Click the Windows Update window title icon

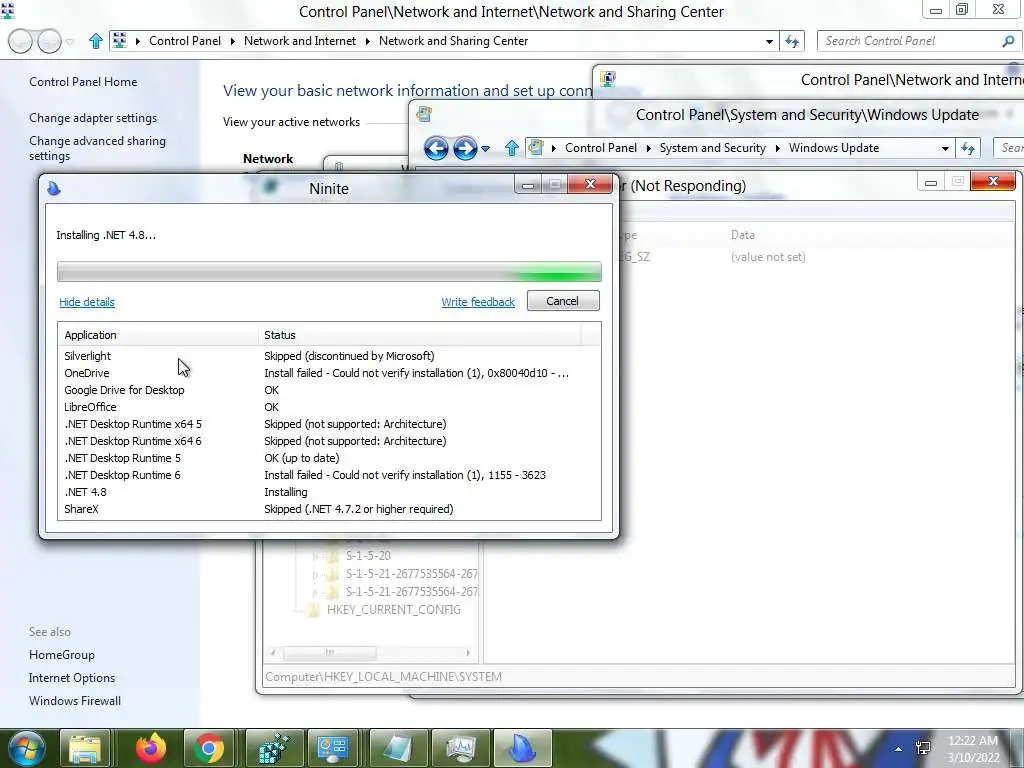pyautogui.click(x=424, y=114)
